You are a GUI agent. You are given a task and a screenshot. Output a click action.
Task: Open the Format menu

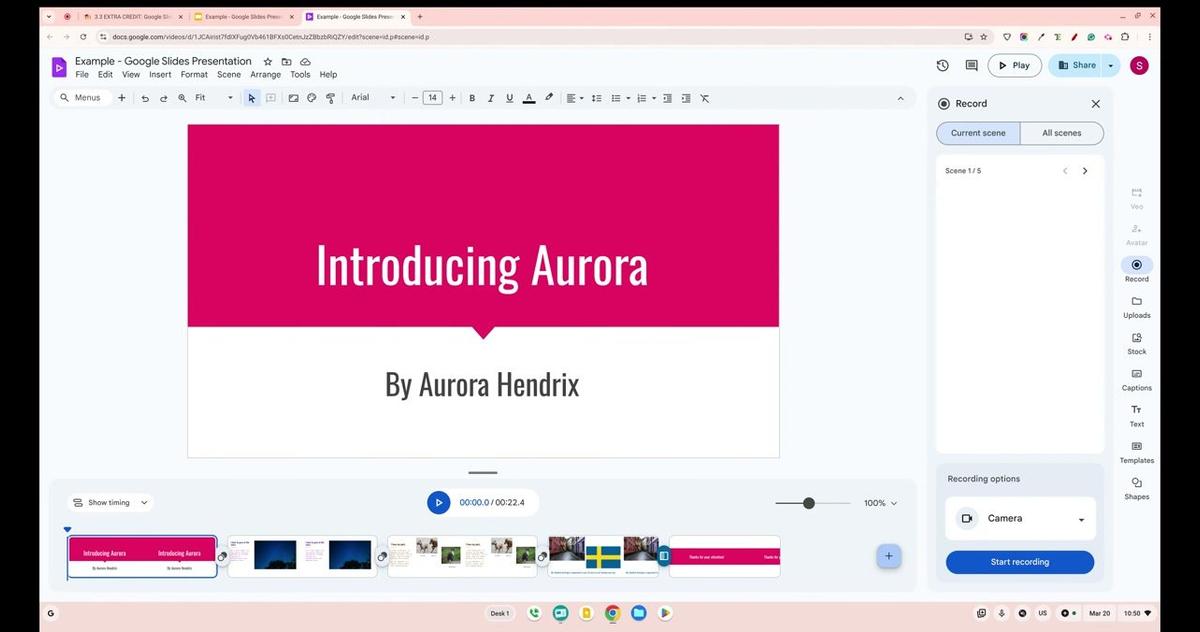[x=193, y=74]
